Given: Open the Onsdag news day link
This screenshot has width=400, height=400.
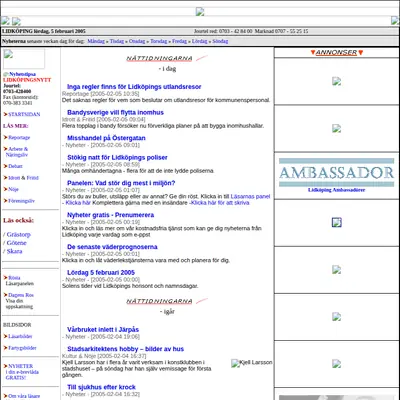Looking at the screenshot, I should point(137,41).
